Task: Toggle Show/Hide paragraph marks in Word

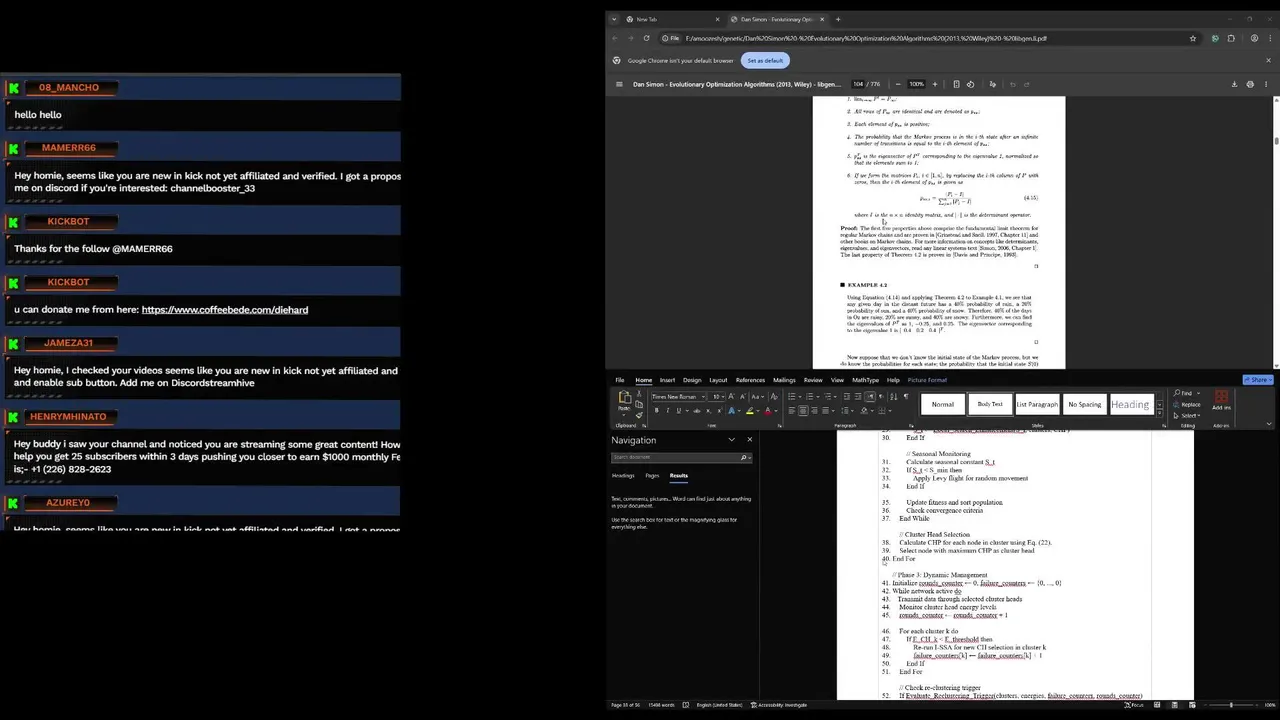Action: pos(905,397)
